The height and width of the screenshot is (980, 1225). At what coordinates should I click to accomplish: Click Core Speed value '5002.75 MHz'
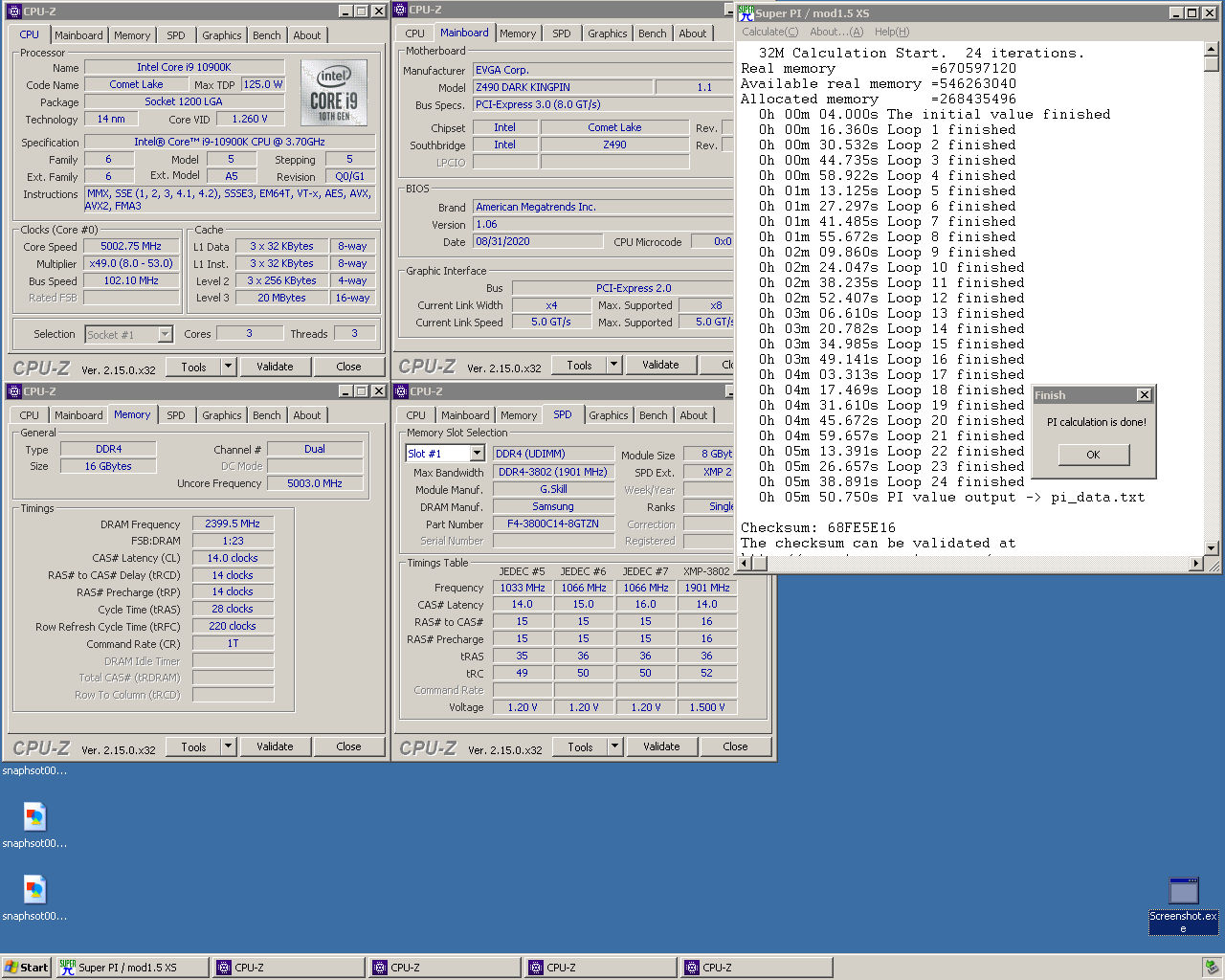pos(131,246)
